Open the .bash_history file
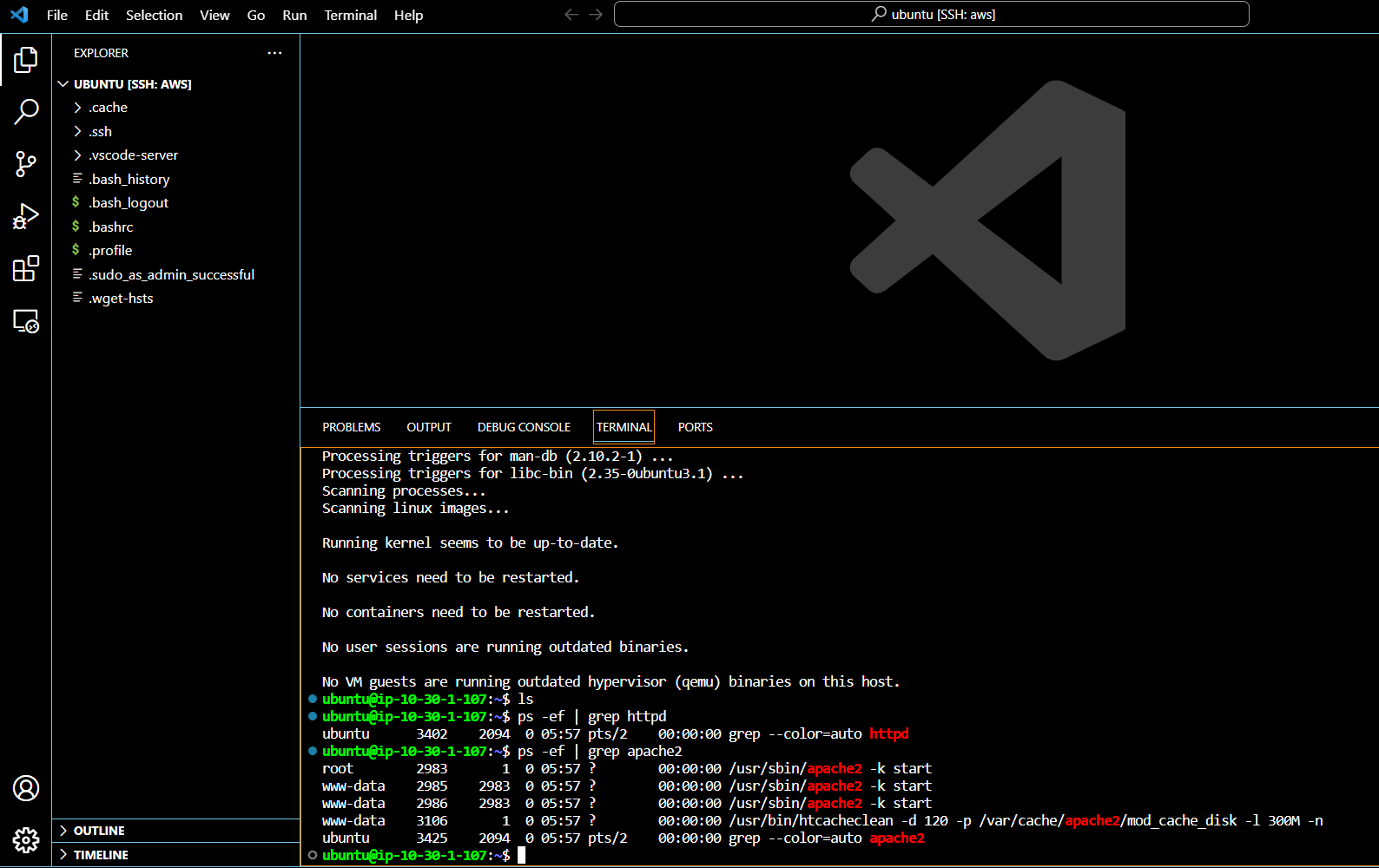The width and height of the screenshot is (1379, 868). point(129,179)
